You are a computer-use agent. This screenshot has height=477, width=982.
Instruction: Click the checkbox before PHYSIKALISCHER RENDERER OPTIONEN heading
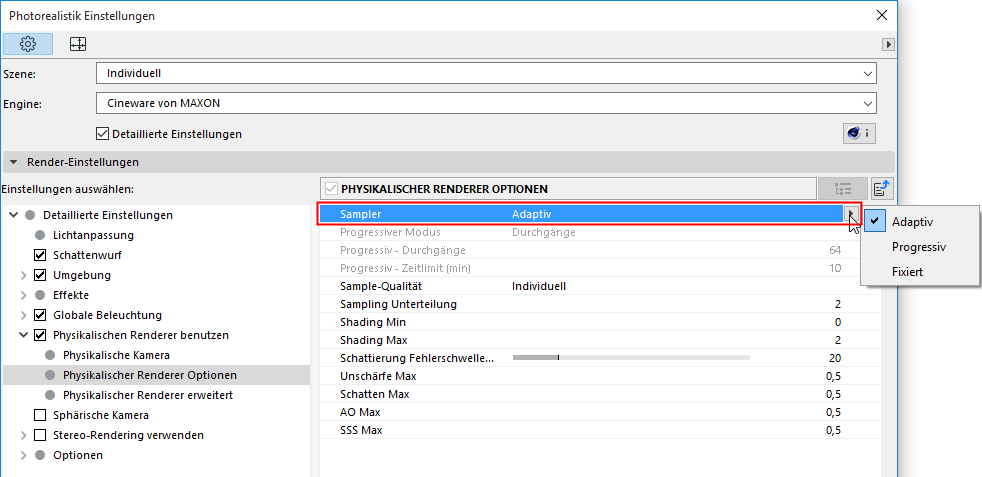[331, 188]
